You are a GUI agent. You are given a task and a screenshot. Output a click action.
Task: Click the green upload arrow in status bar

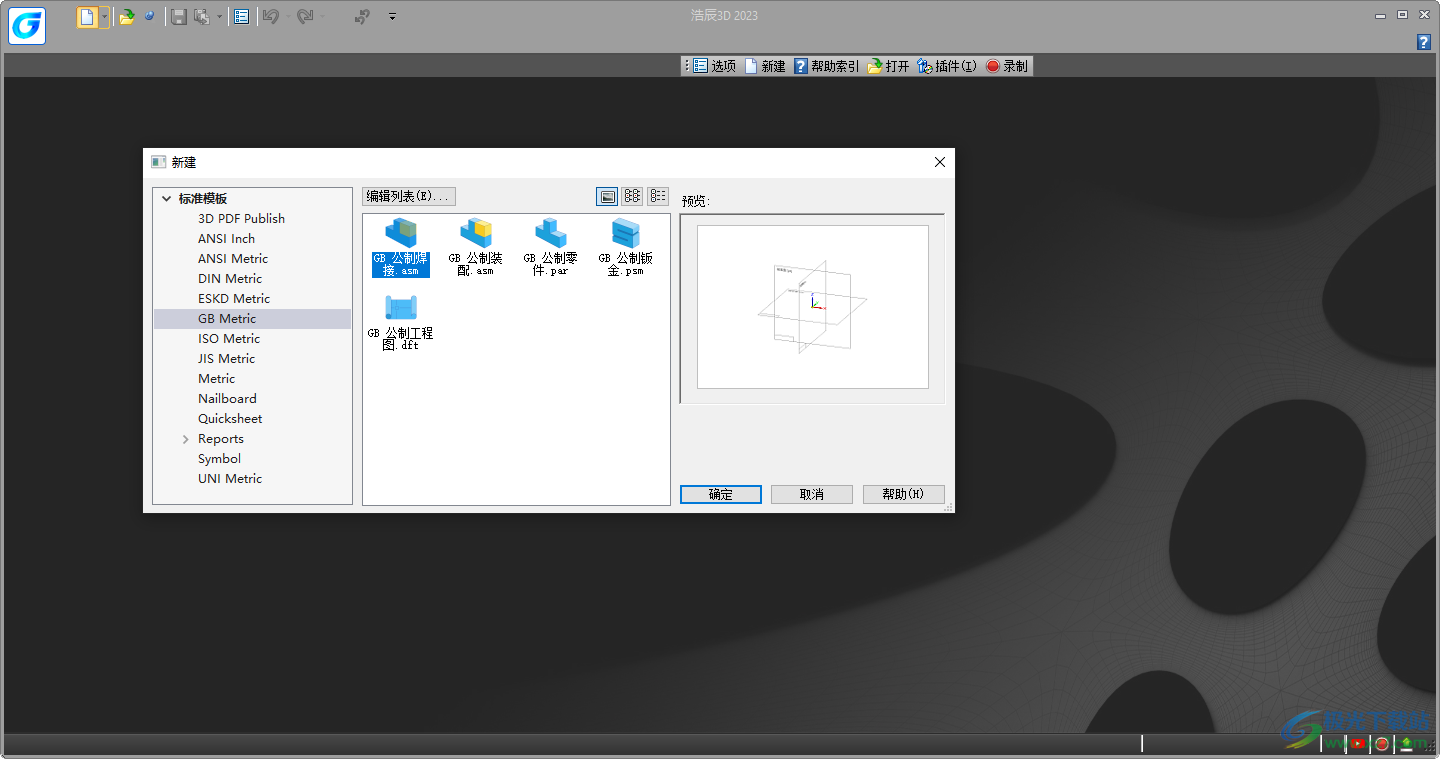1407,743
